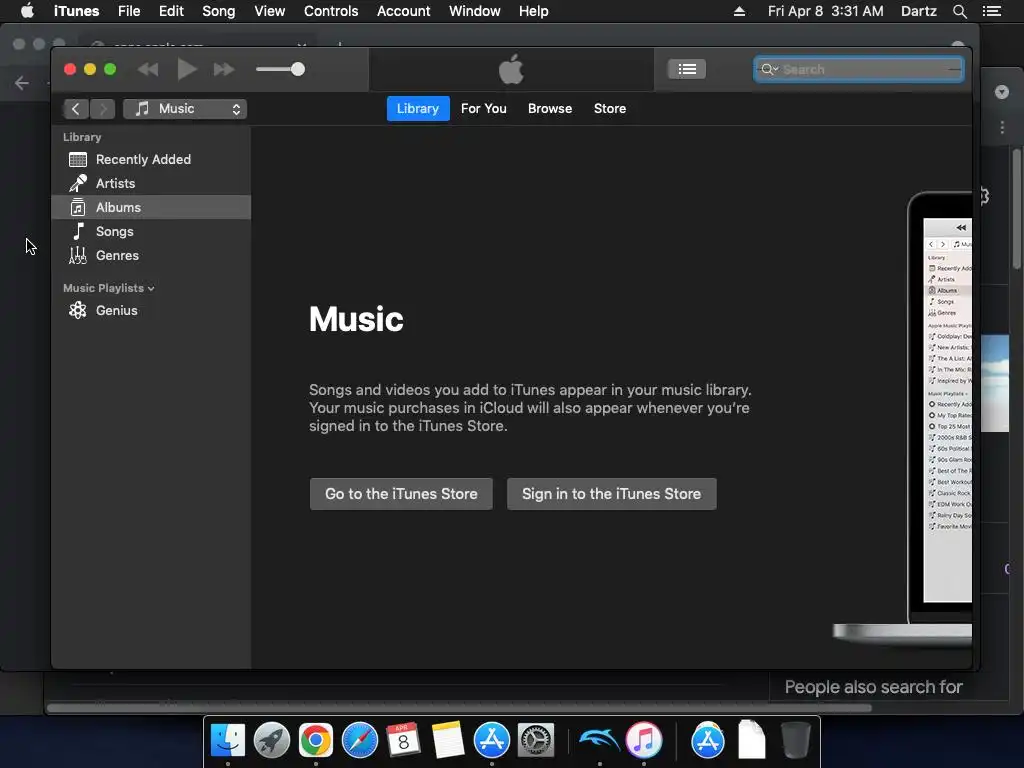Click the iTunes icon in the Dock
Screen dimensions: 1024x768
coord(644,740)
